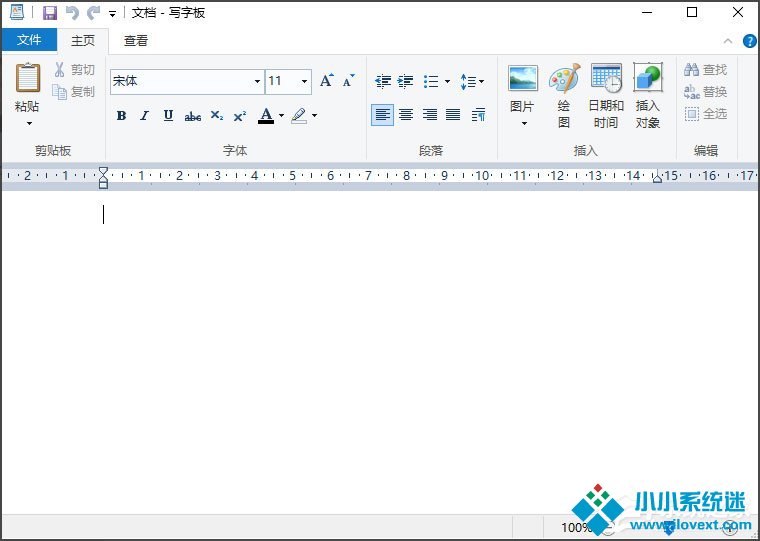Open the font family dropdown arrow
Viewport: 760px width, 541px height.
[x=257, y=81]
